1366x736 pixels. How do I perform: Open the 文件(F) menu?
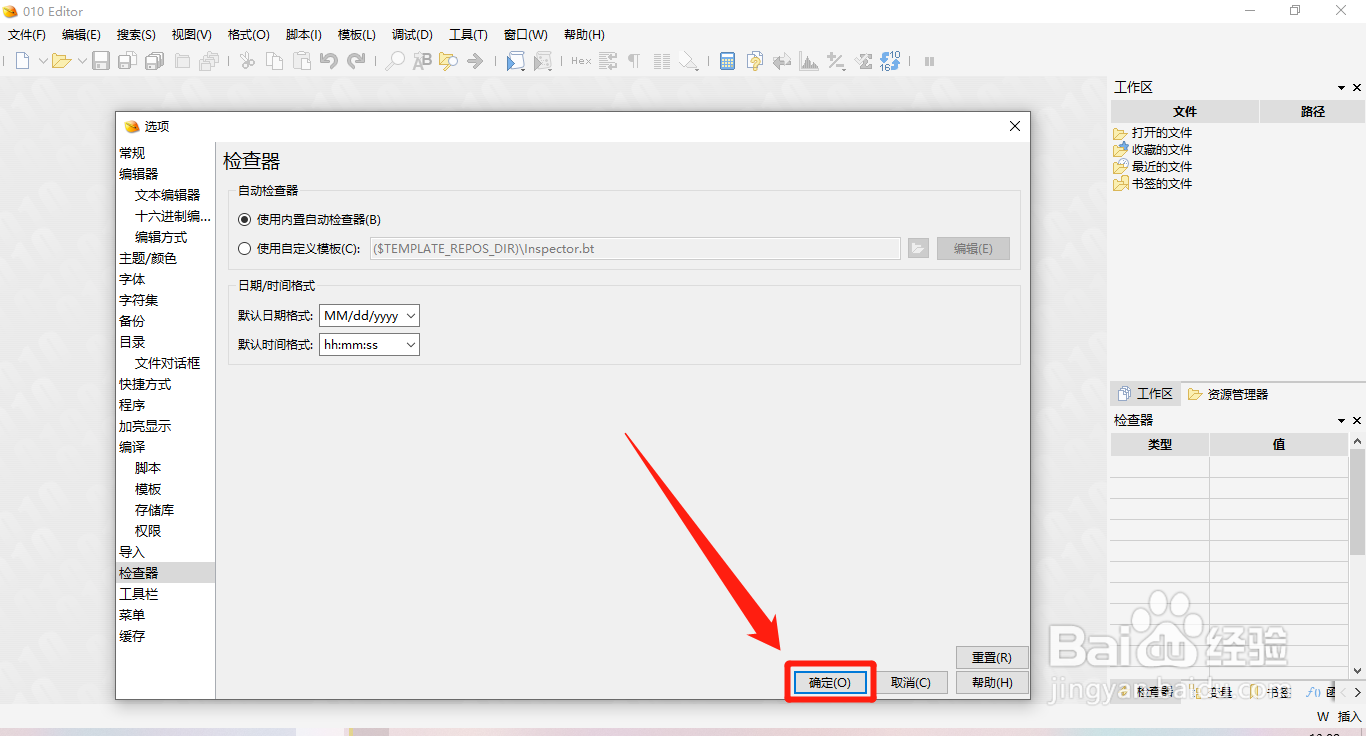pyautogui.click(x=27, y=34)
